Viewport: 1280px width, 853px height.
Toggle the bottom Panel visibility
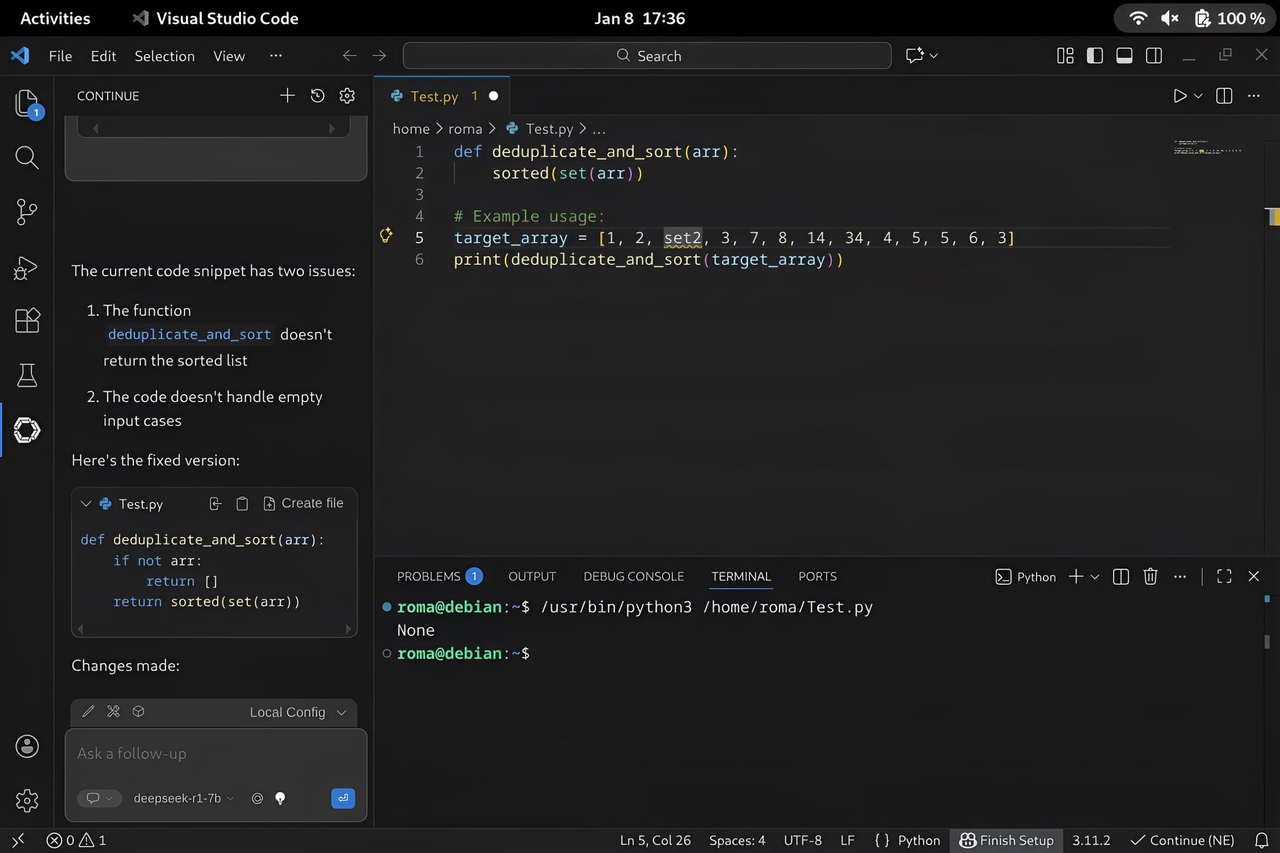pos(1124,56)
